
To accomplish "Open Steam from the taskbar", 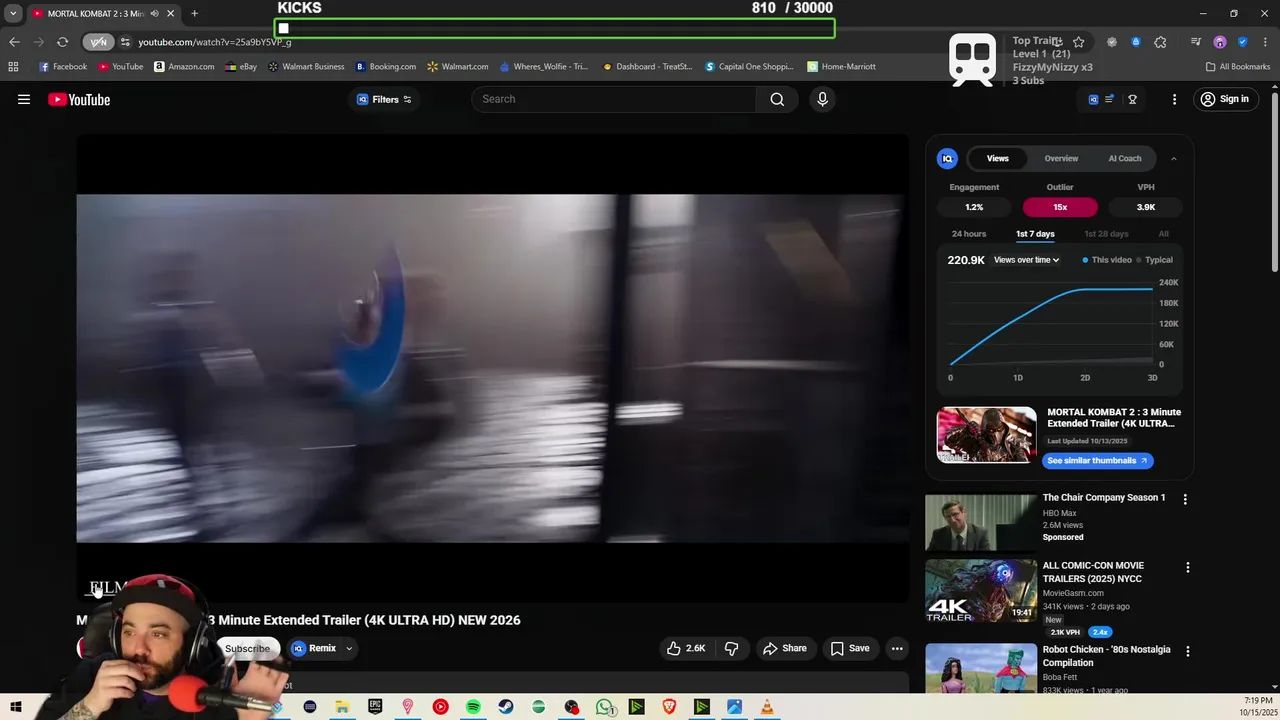I will pyautogui.click(x=505, y=707).
